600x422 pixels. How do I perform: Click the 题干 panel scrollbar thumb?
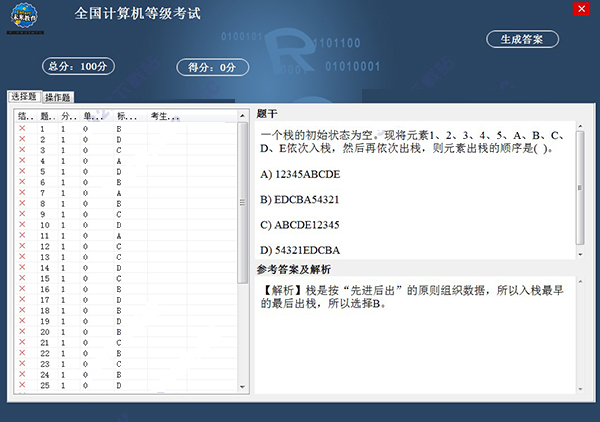[580, 188]
